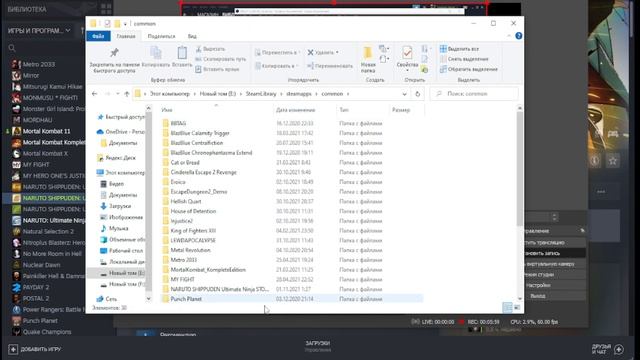Click Size column header
The image size is (640, 360).
pos(407,110)
